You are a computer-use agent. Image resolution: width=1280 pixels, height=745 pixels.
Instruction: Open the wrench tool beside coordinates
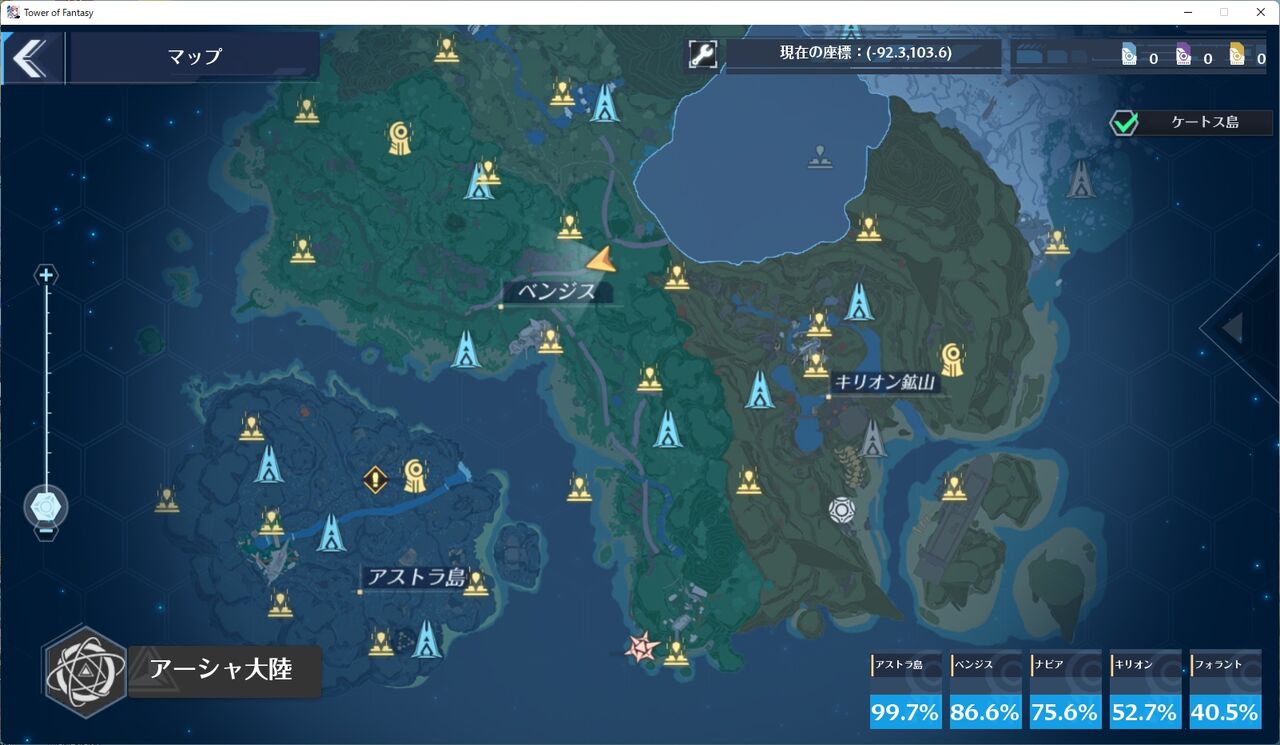tap(703, 54)
